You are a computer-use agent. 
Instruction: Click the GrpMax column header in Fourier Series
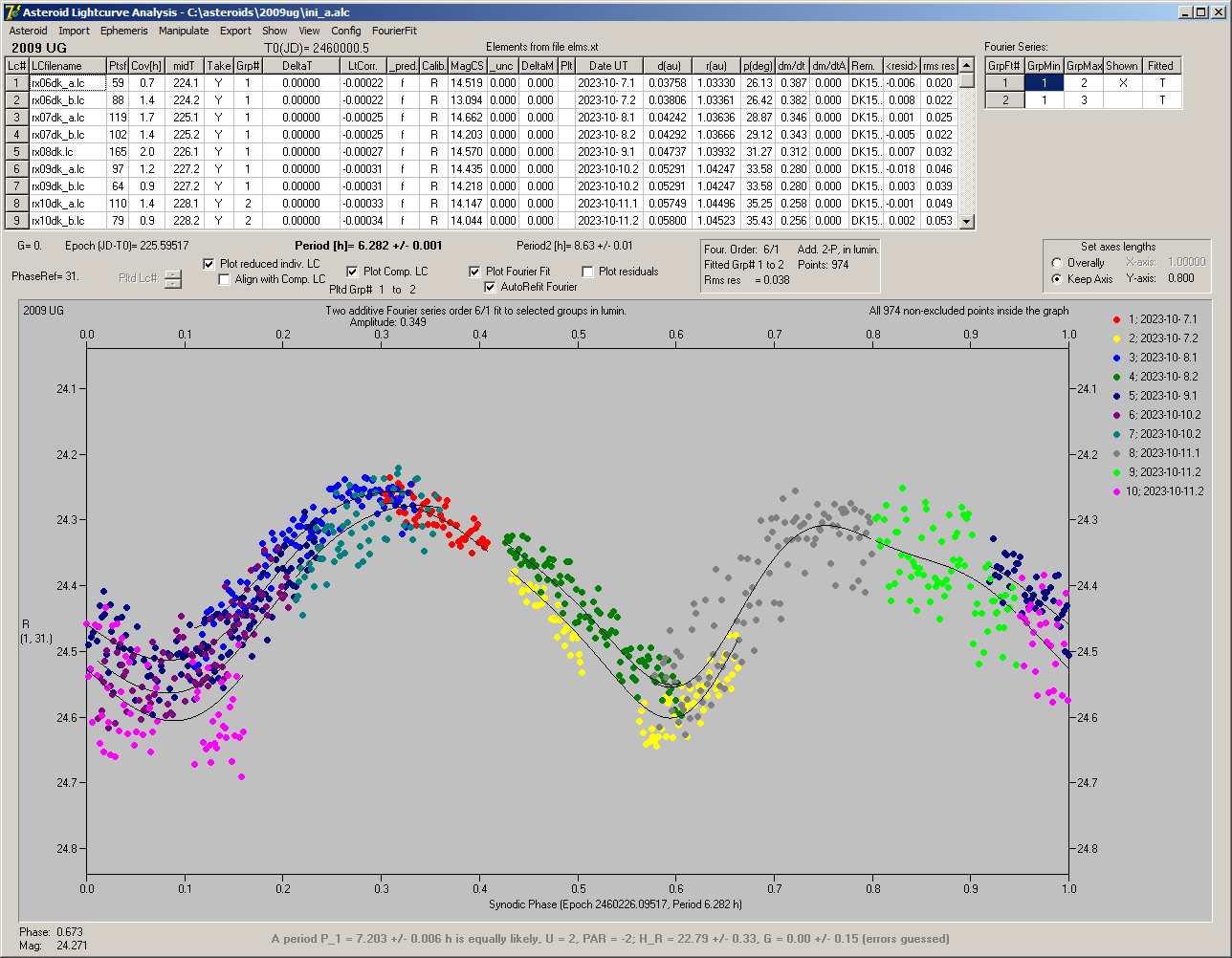coord(1084,66)
